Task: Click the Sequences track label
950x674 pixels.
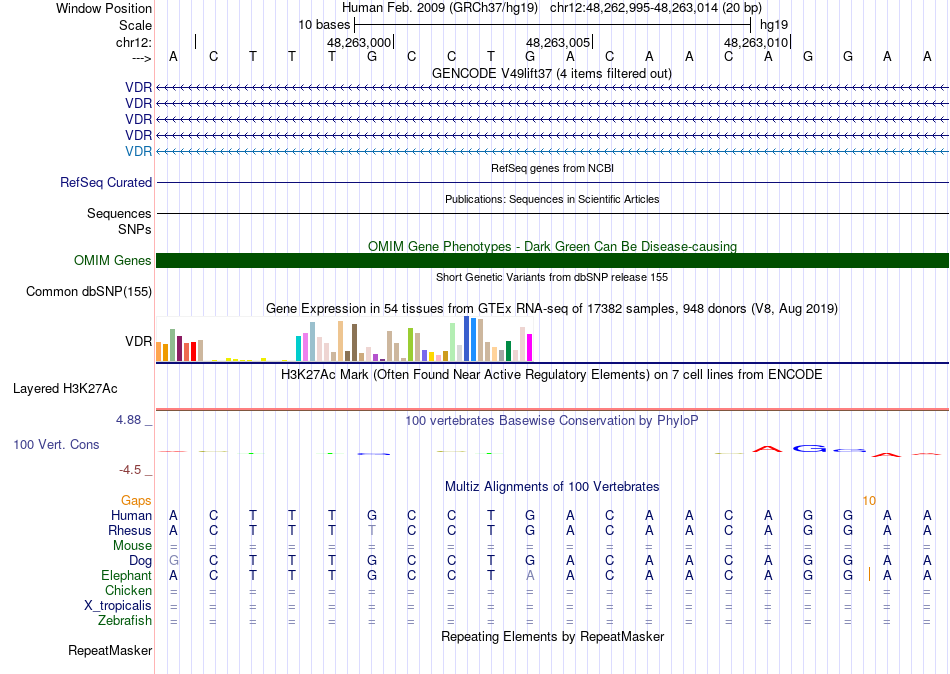Action: coord(119,213)
